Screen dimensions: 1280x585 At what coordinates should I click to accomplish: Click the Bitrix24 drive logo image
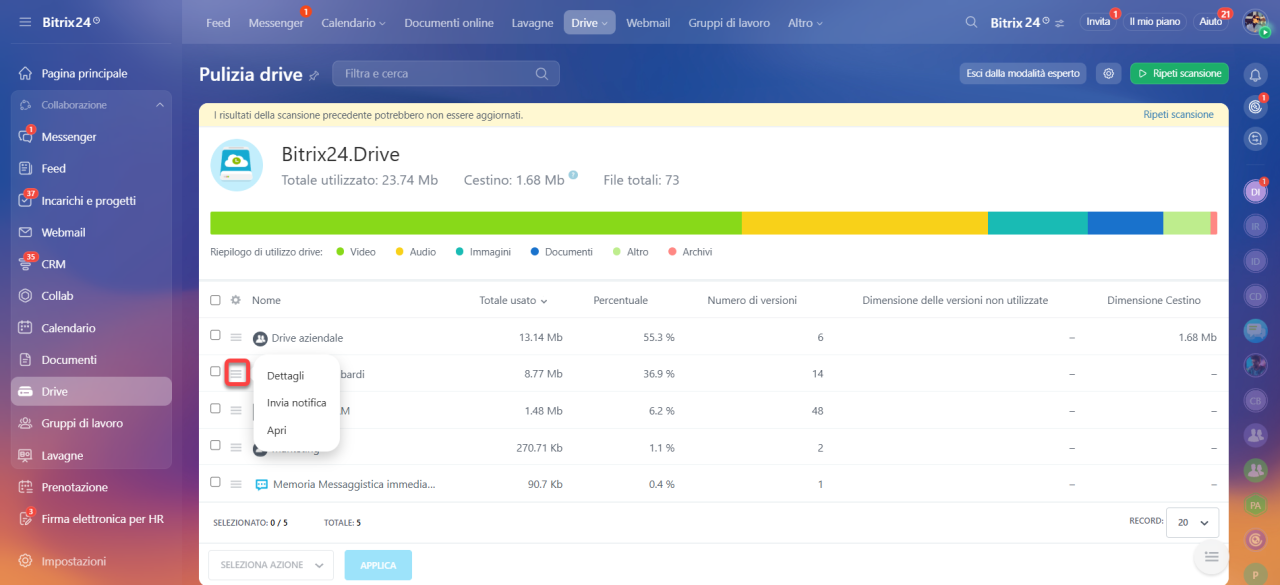(237, 165)
